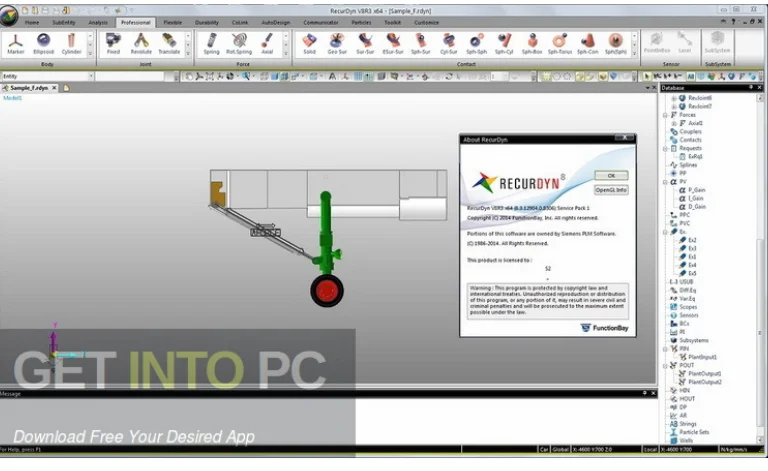This screenshot has width=768, height=471.
Task: Choose the Translate joint icon
Action: point(169,42)
